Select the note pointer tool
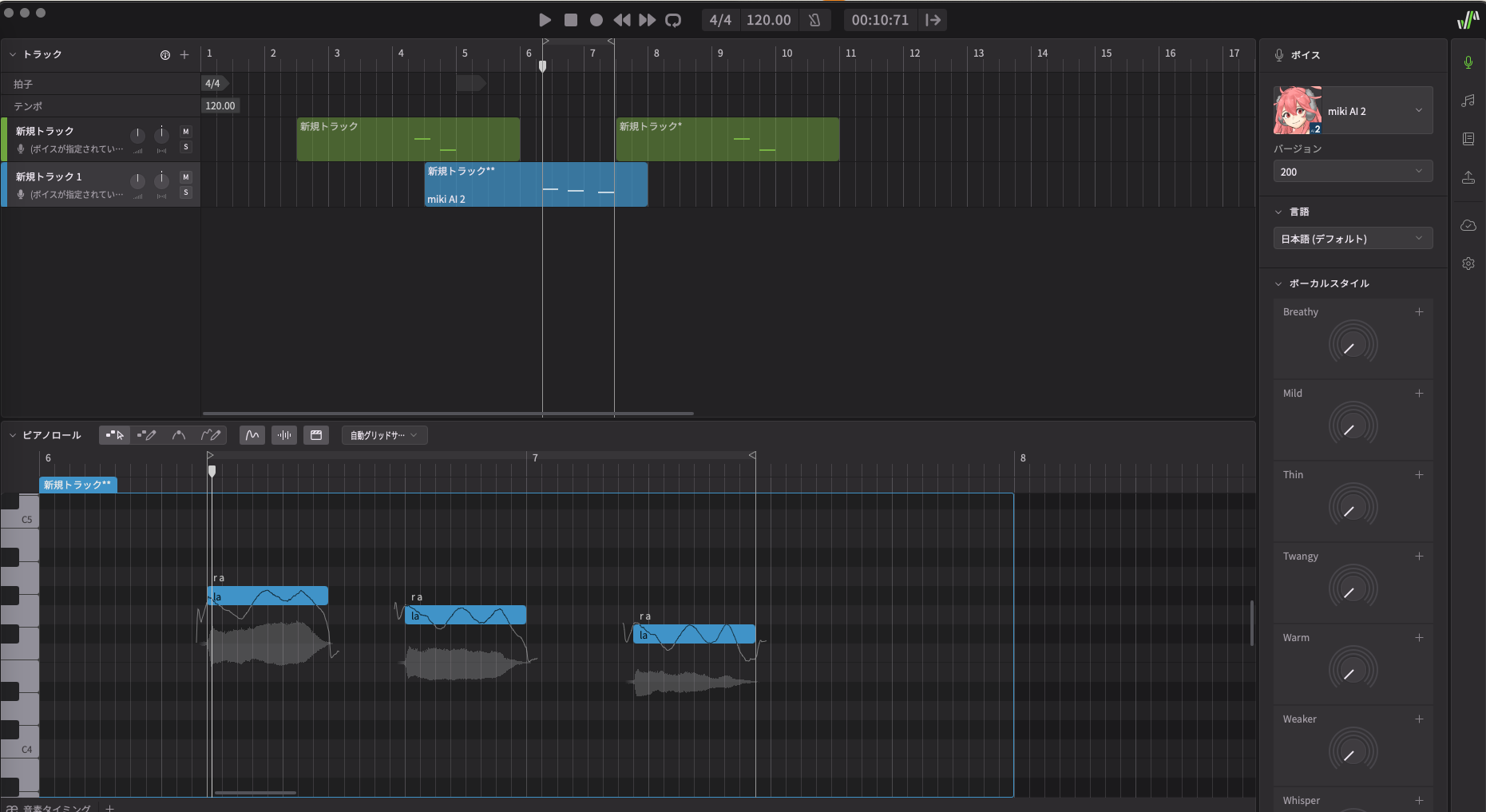 (x=115, y=435)
